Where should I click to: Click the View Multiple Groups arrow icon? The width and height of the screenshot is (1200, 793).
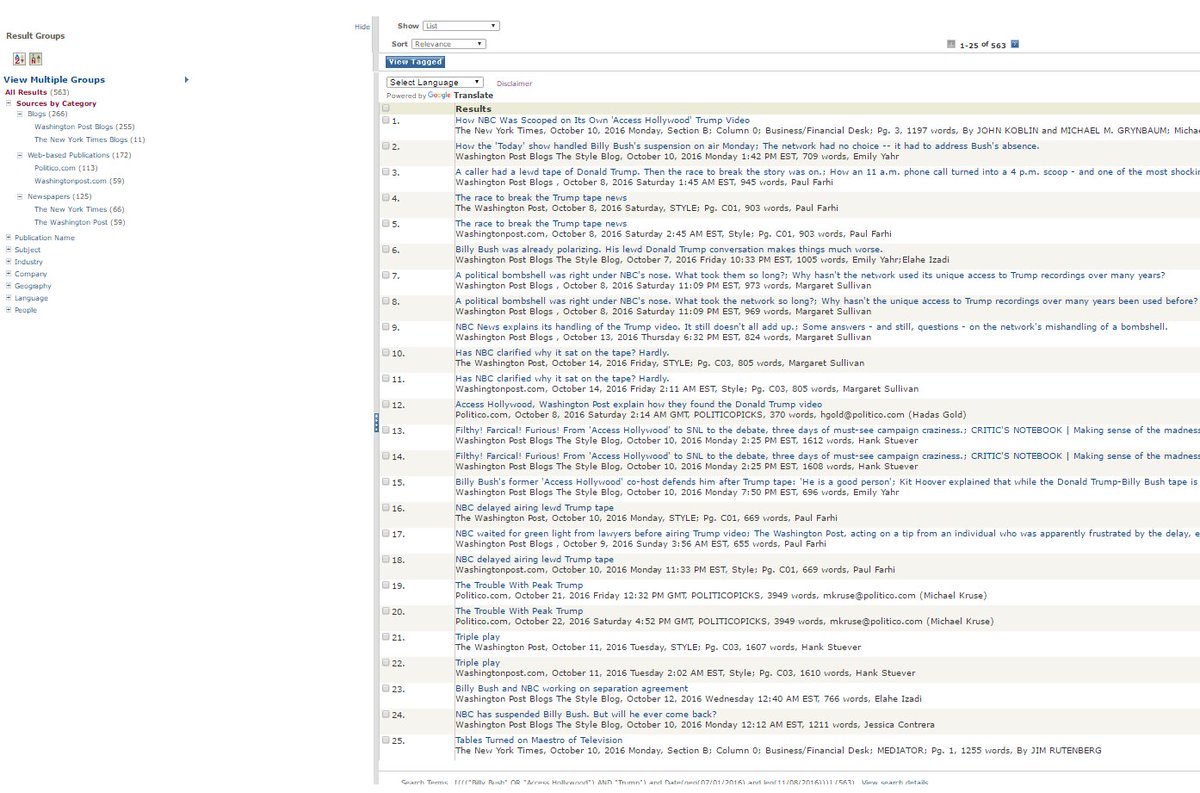pyautogui.click(x=187, y=79)
